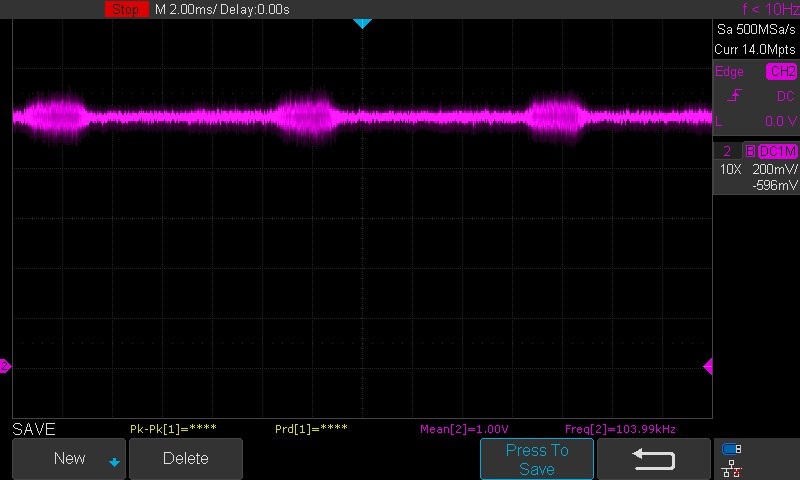Image resolution: width=800 pixels, height=480 pixels.
Task: Click the CH2 trigger source badge
Action: pyautogui.click(x=782, y=71)
